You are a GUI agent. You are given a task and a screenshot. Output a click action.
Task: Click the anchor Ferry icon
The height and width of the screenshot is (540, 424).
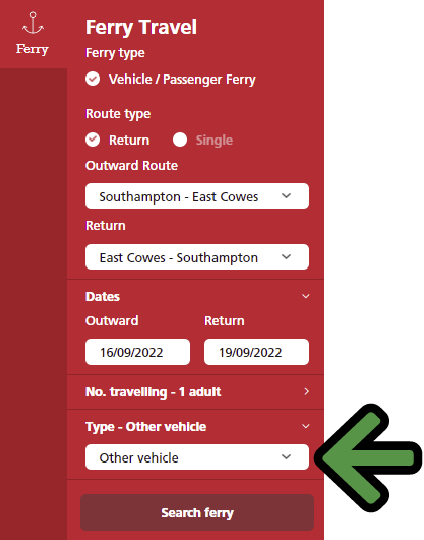33,23
